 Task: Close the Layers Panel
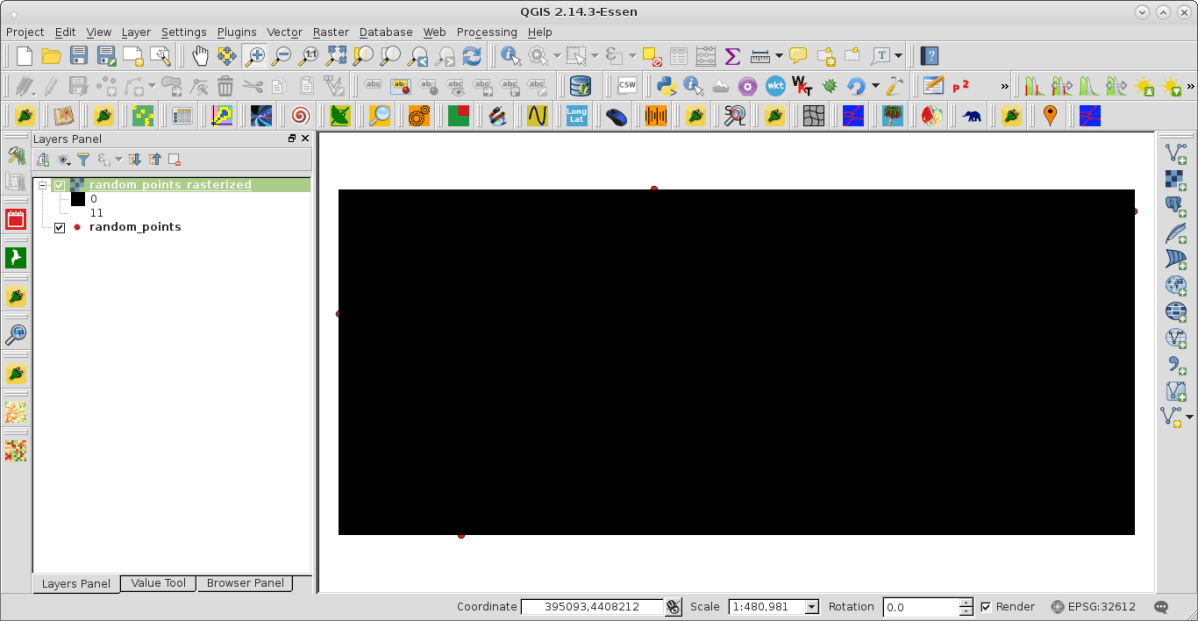(x=306, y=138)
